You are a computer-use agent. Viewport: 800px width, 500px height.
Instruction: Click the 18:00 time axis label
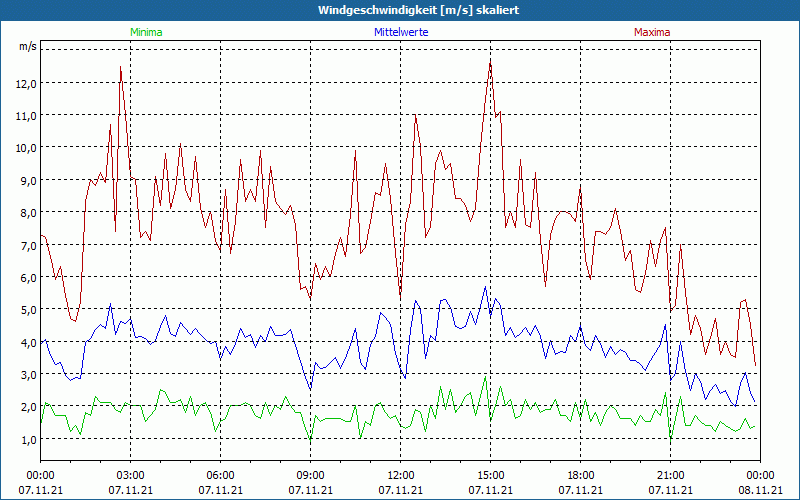click(581, 476)
